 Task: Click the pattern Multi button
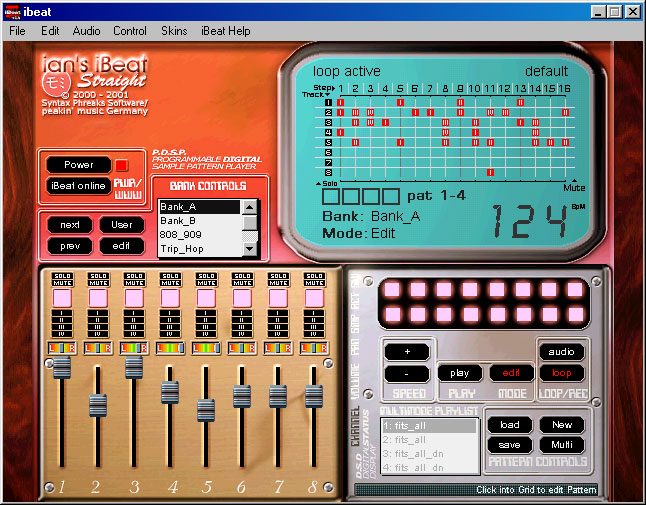562,445
